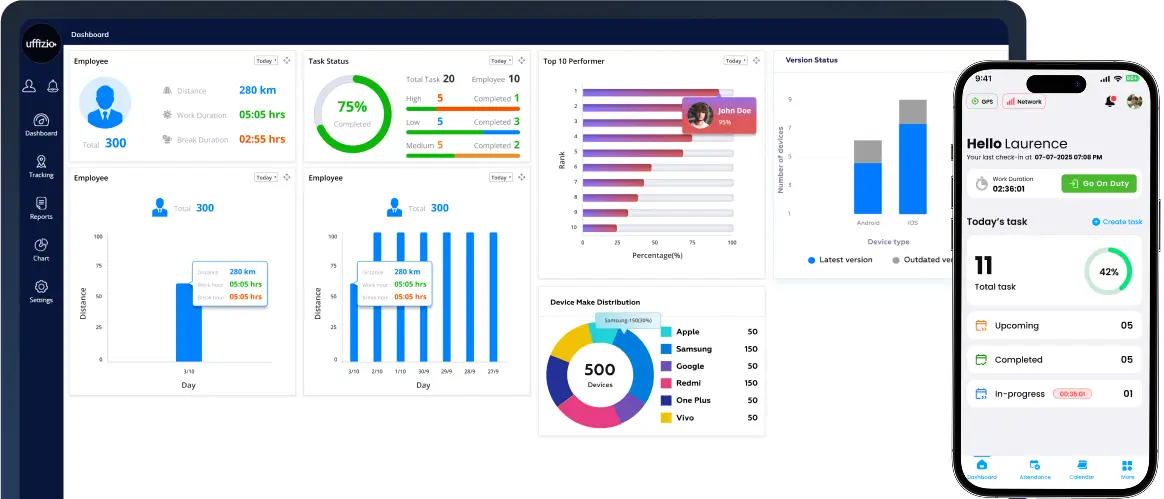1164x499 pixels.
Task: Click the Samsung color swatch in legend
Action: click(x=666, y=349)
